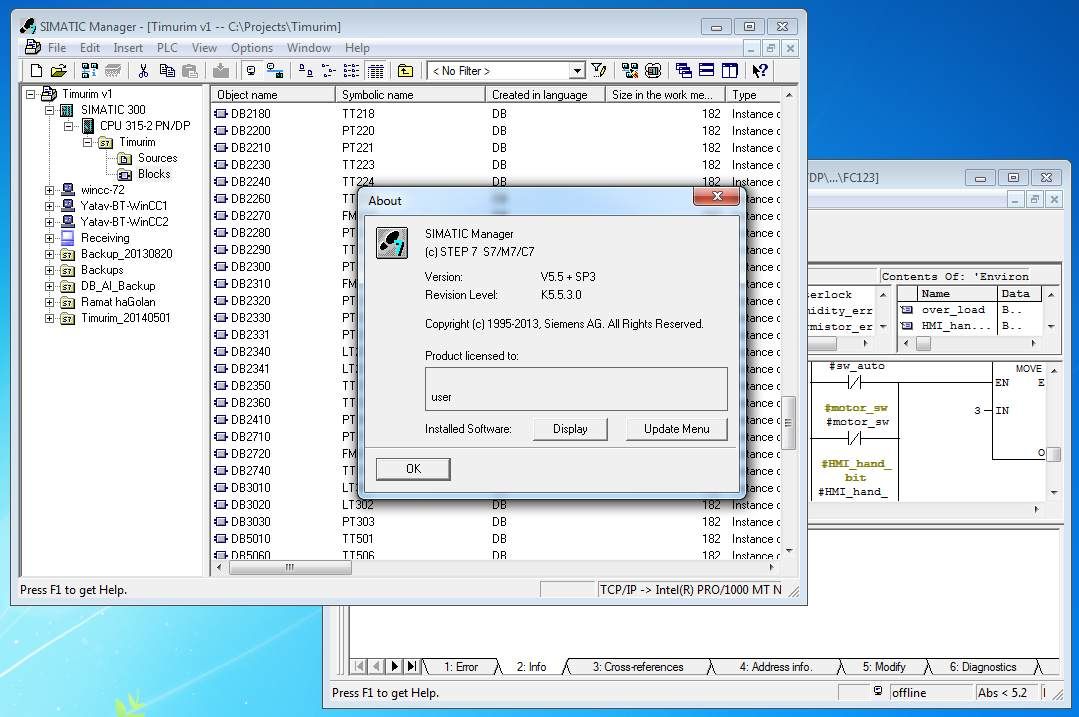Click the block list vertical scrollbar thumb
The height and width of the screenshot is (717, 1079).
(789, 422)
